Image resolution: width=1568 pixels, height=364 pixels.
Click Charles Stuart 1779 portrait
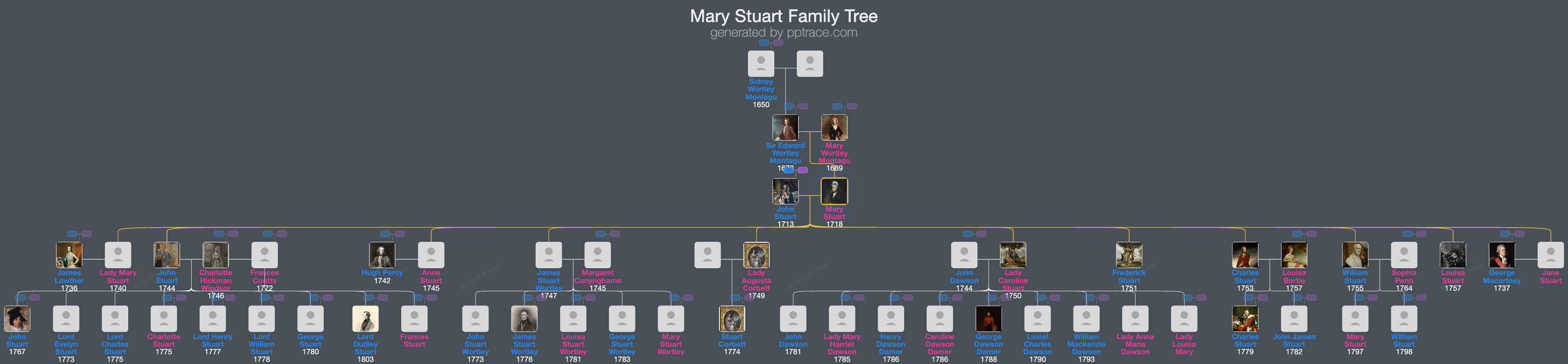point(1245,319)
